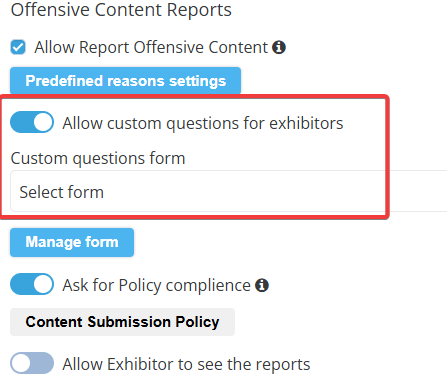Click white knob of the custom questions switch

[43, 122]
